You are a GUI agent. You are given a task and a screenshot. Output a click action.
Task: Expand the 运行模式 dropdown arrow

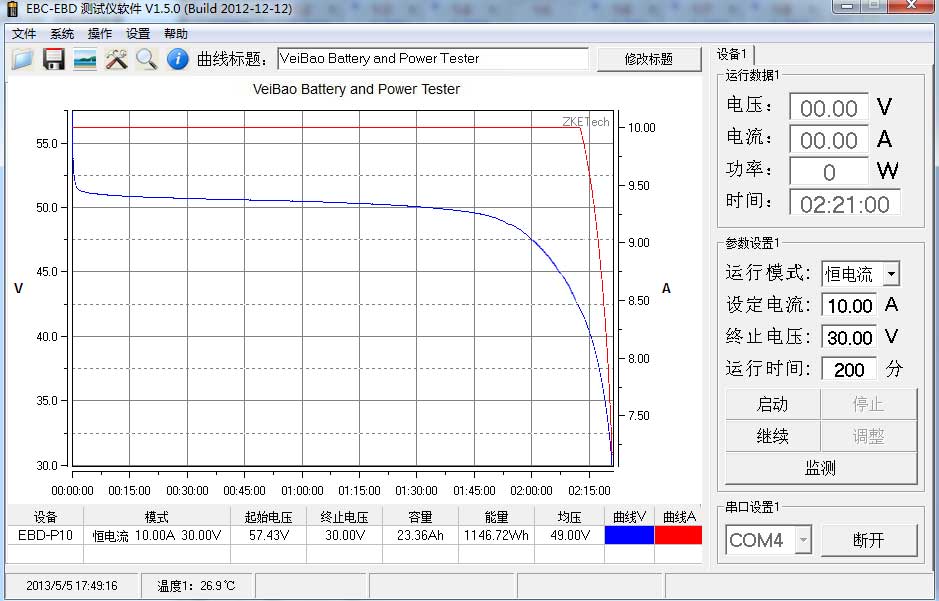[891, 274]
